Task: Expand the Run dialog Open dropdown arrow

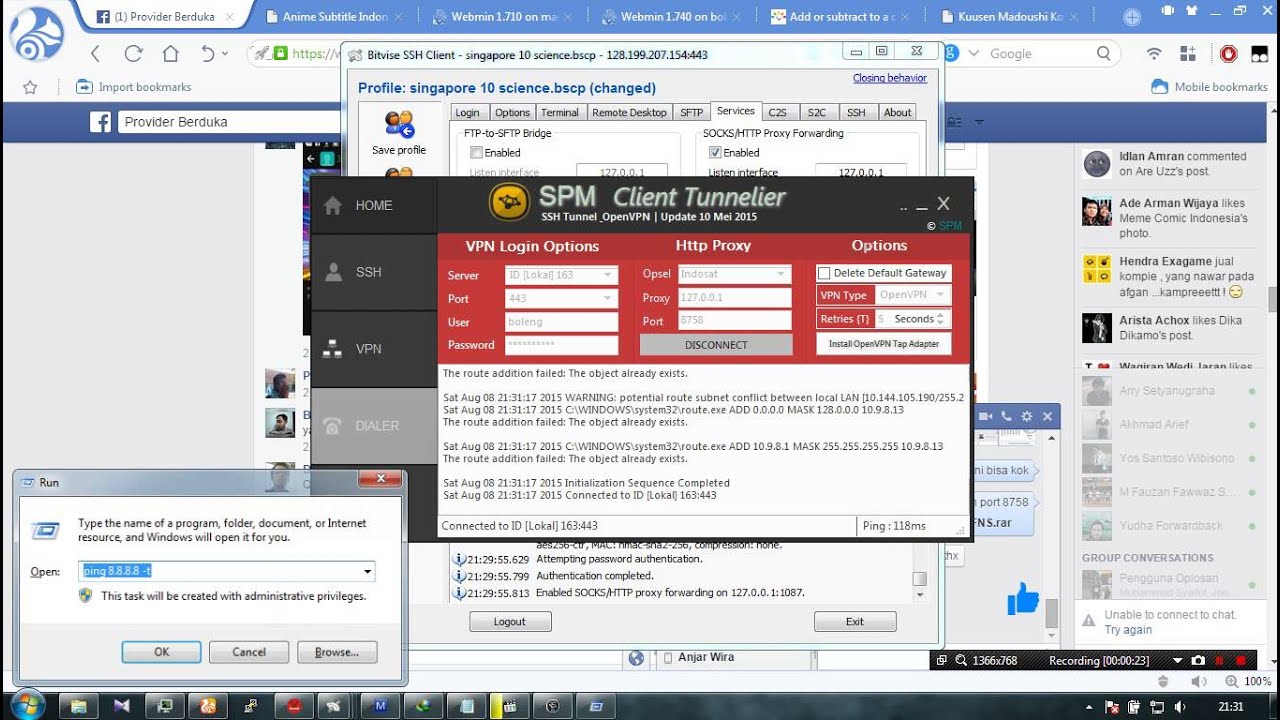Action: tap(368, 572)
